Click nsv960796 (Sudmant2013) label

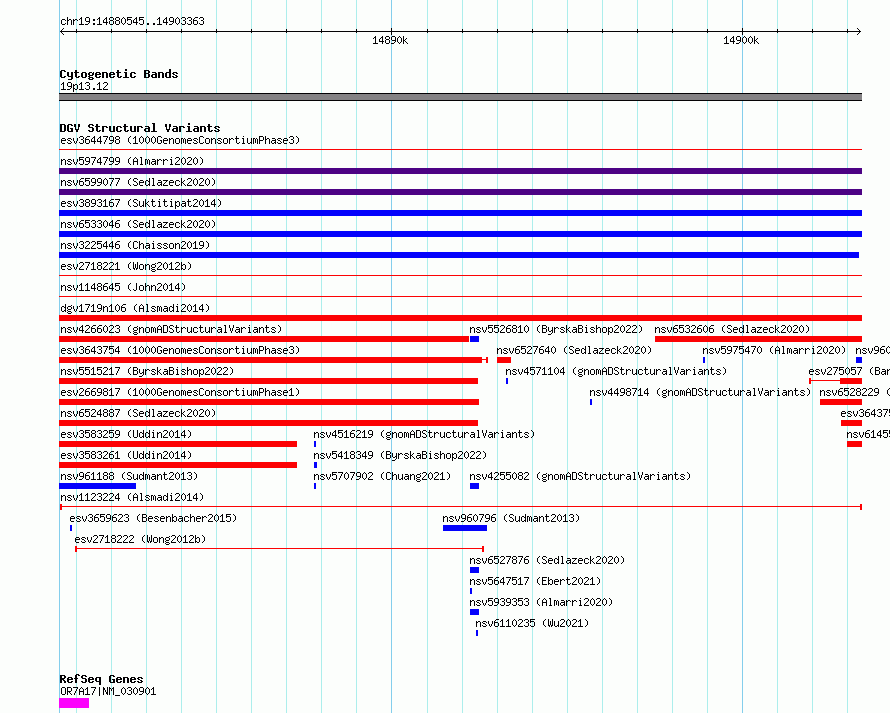(511, 518)
